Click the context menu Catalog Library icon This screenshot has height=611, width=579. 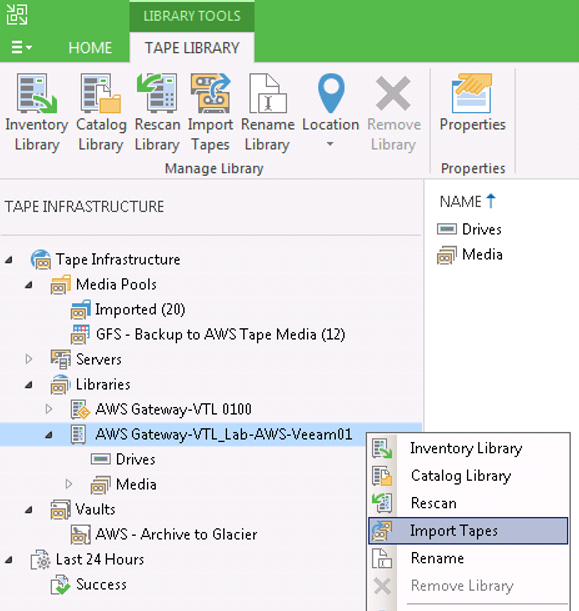click(x=382, y=476)
